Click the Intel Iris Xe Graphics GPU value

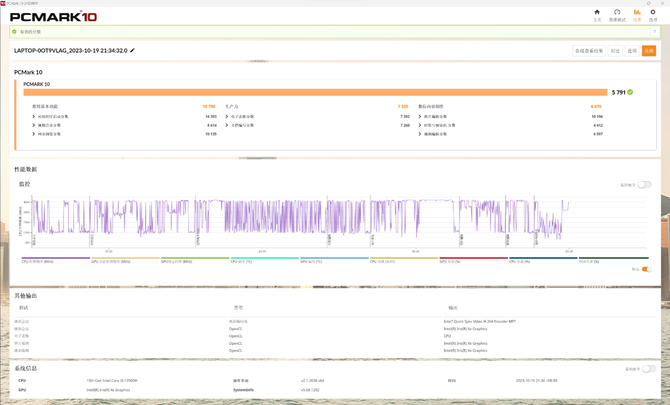(x=108, y=390)
